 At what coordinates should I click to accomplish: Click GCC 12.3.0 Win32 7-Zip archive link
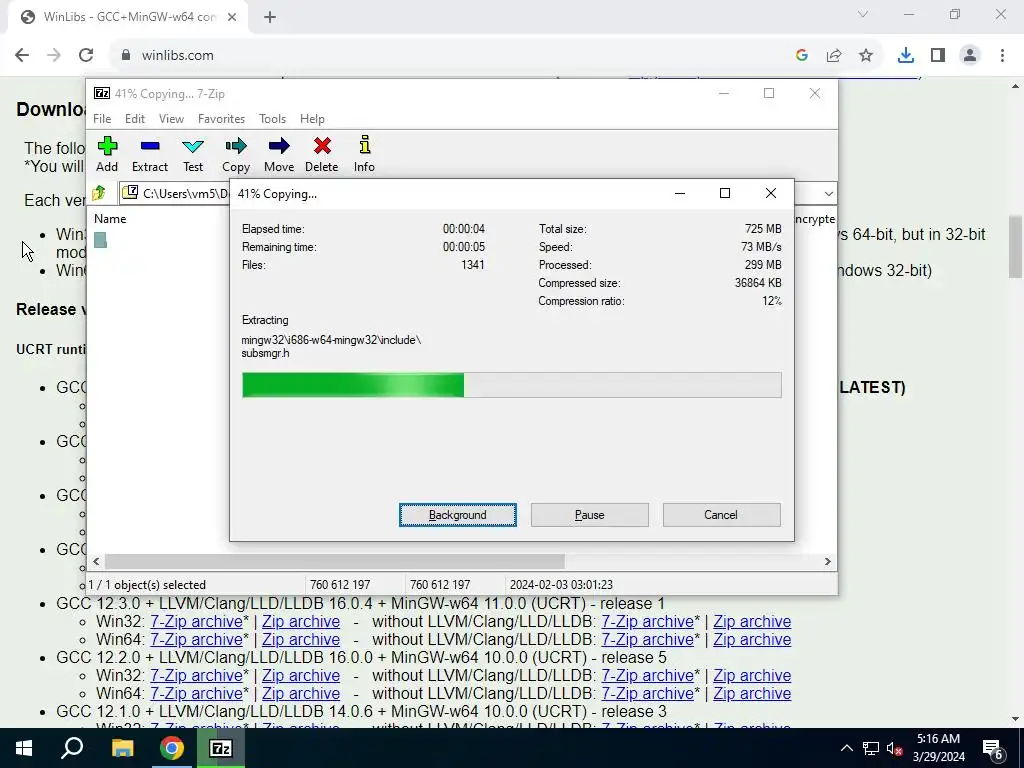click(x=196, y=621)
